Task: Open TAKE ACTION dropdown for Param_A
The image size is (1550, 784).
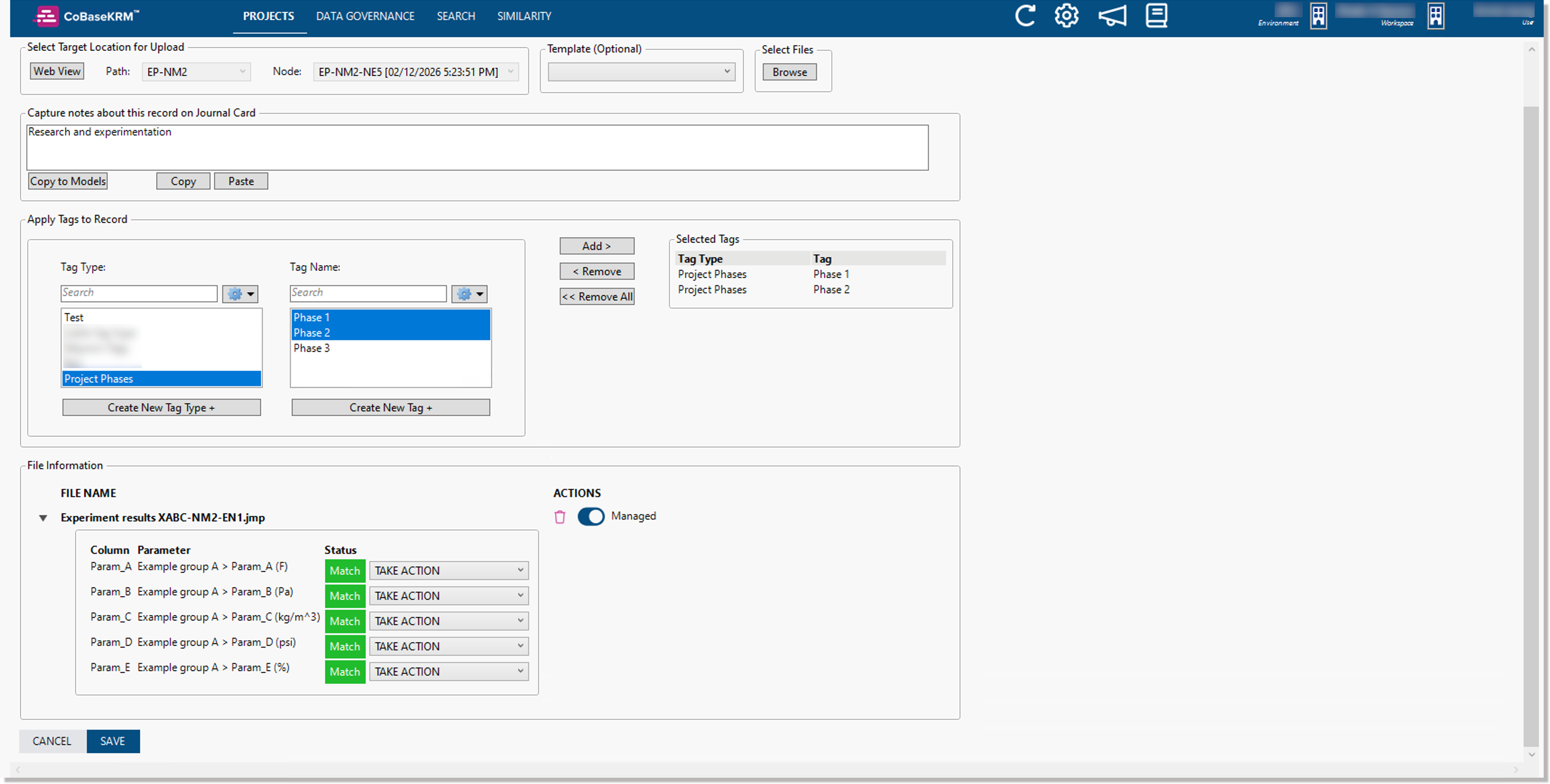Action: click(449, 570)
